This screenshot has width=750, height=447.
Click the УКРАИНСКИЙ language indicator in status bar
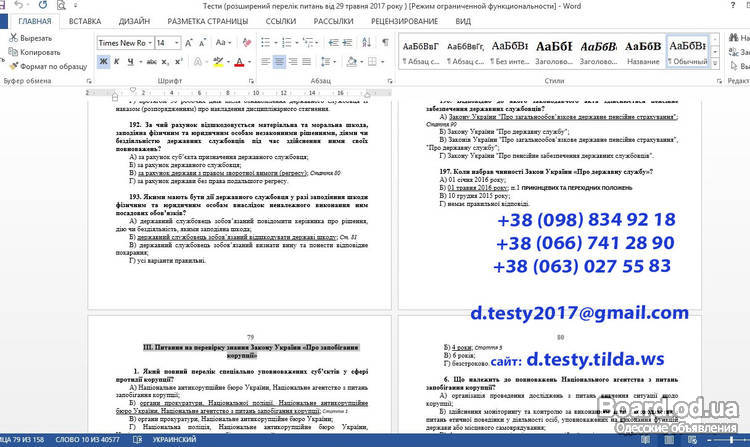[174, 439]
